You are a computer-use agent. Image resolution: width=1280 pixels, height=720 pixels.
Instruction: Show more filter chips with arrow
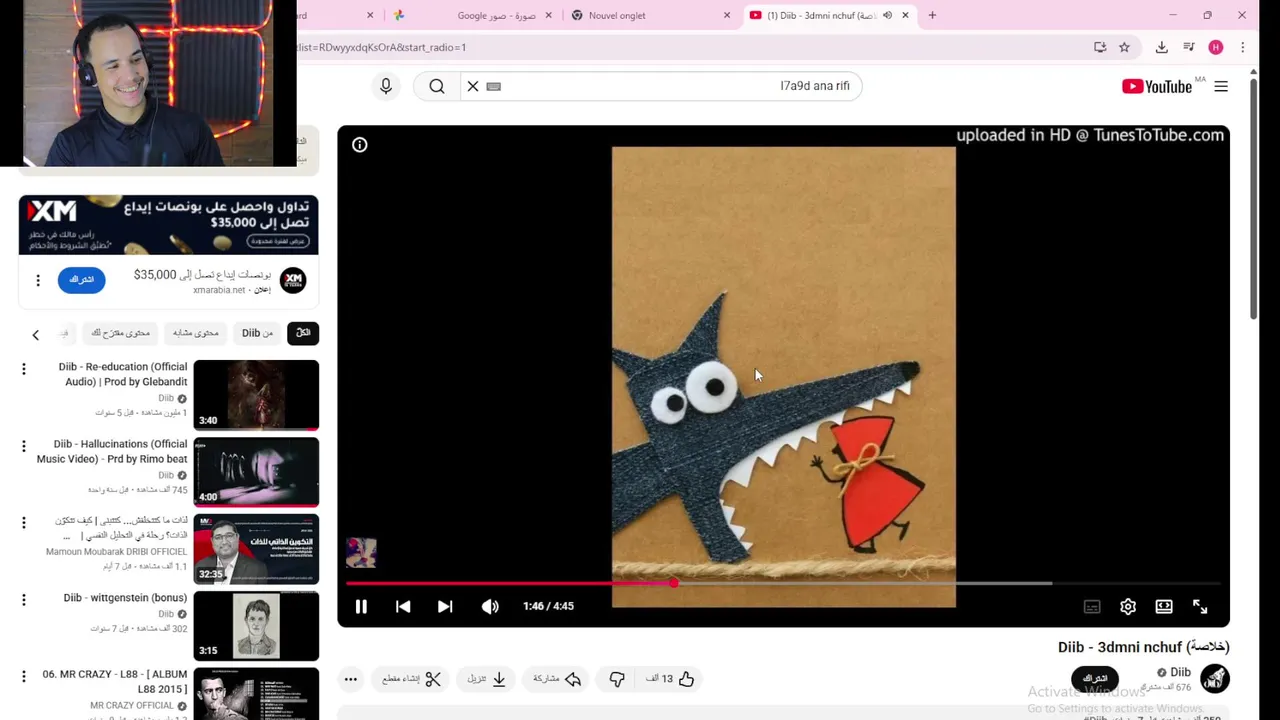click(35, 335)
